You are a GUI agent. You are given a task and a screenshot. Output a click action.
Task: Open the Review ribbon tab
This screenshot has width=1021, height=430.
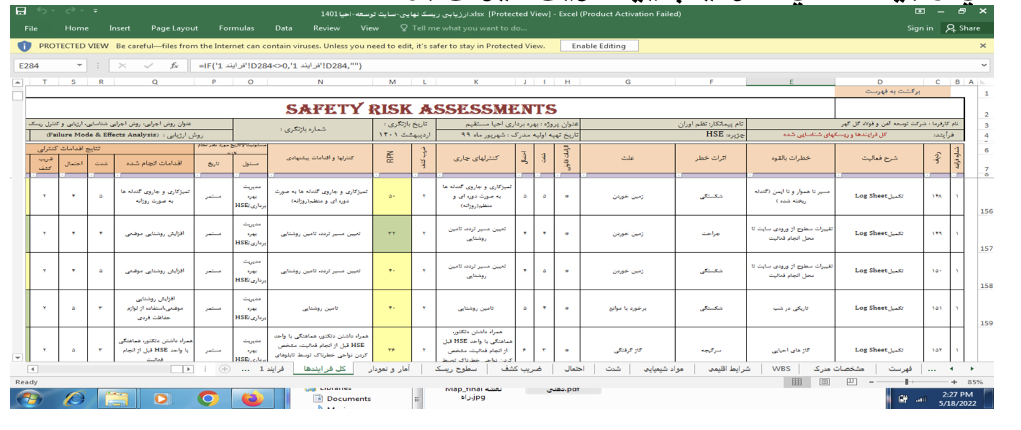pyautogui.click(x=326, y=28)
